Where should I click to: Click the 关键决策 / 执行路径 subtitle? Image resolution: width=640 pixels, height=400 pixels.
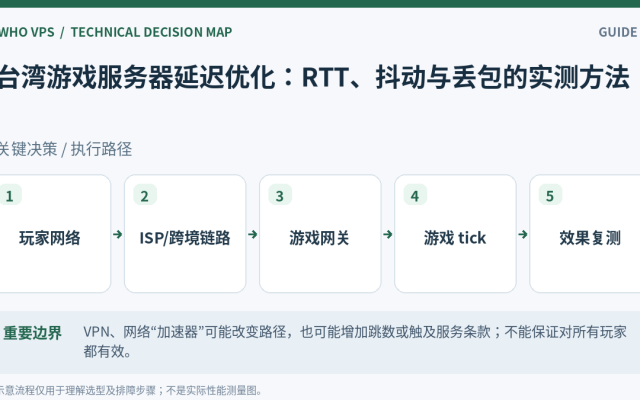click(x=65, y=149)
